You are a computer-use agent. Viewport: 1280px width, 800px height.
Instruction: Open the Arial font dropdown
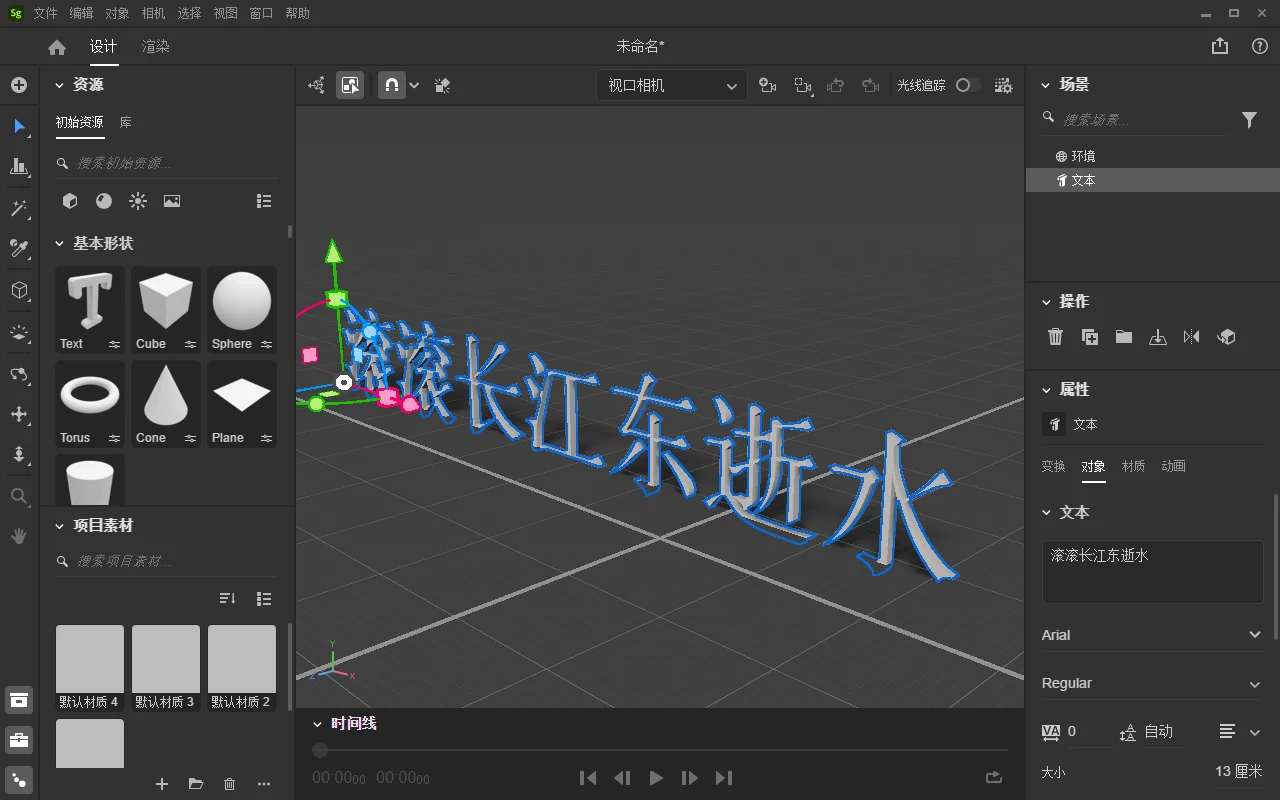pos(1152,635)
